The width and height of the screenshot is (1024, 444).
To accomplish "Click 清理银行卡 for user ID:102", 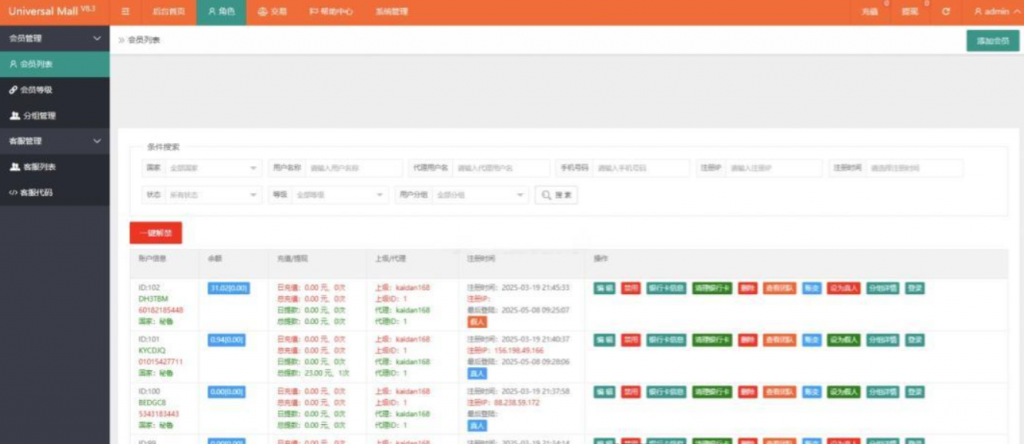I will 712,288.
